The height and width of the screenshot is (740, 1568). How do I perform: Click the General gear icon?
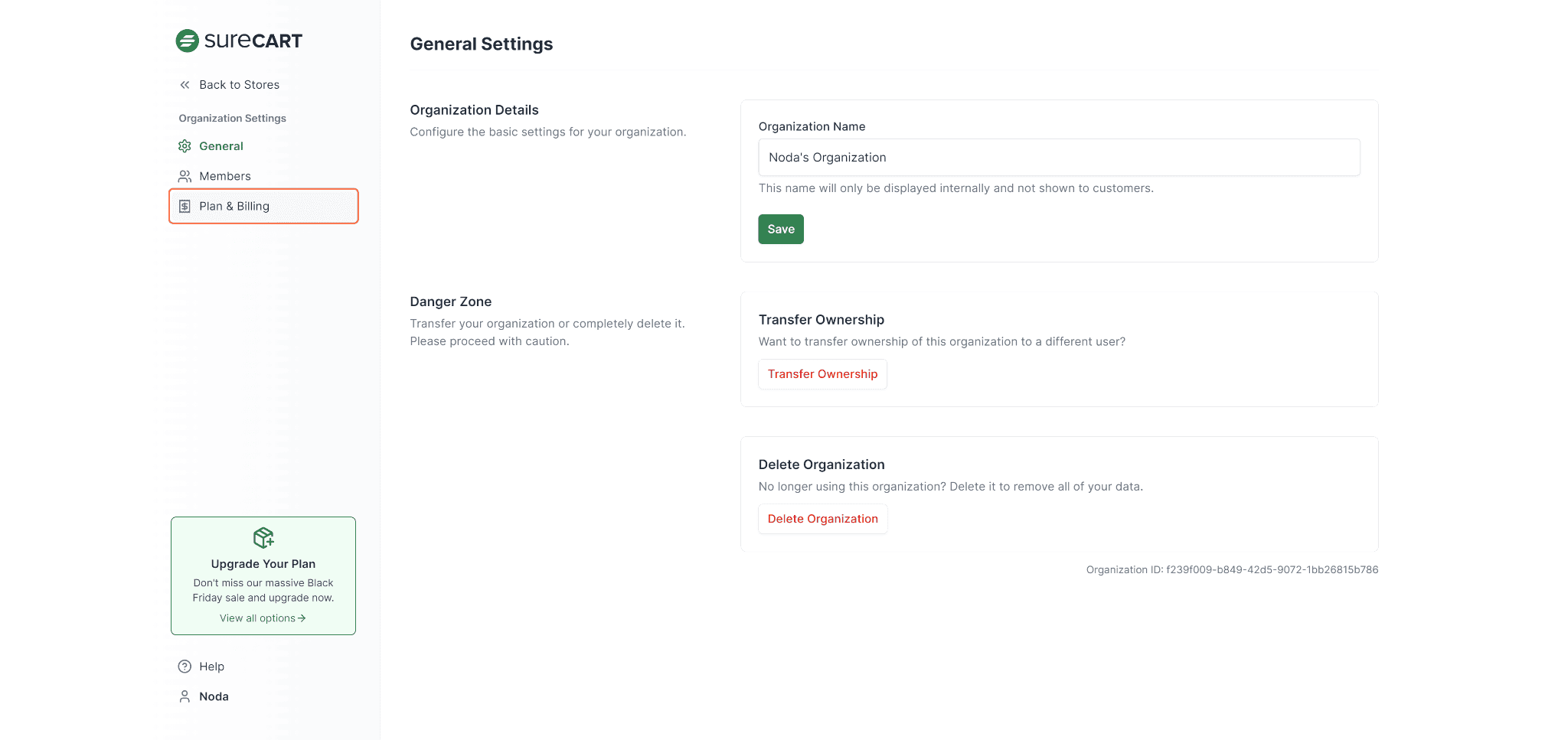point(185,146)
